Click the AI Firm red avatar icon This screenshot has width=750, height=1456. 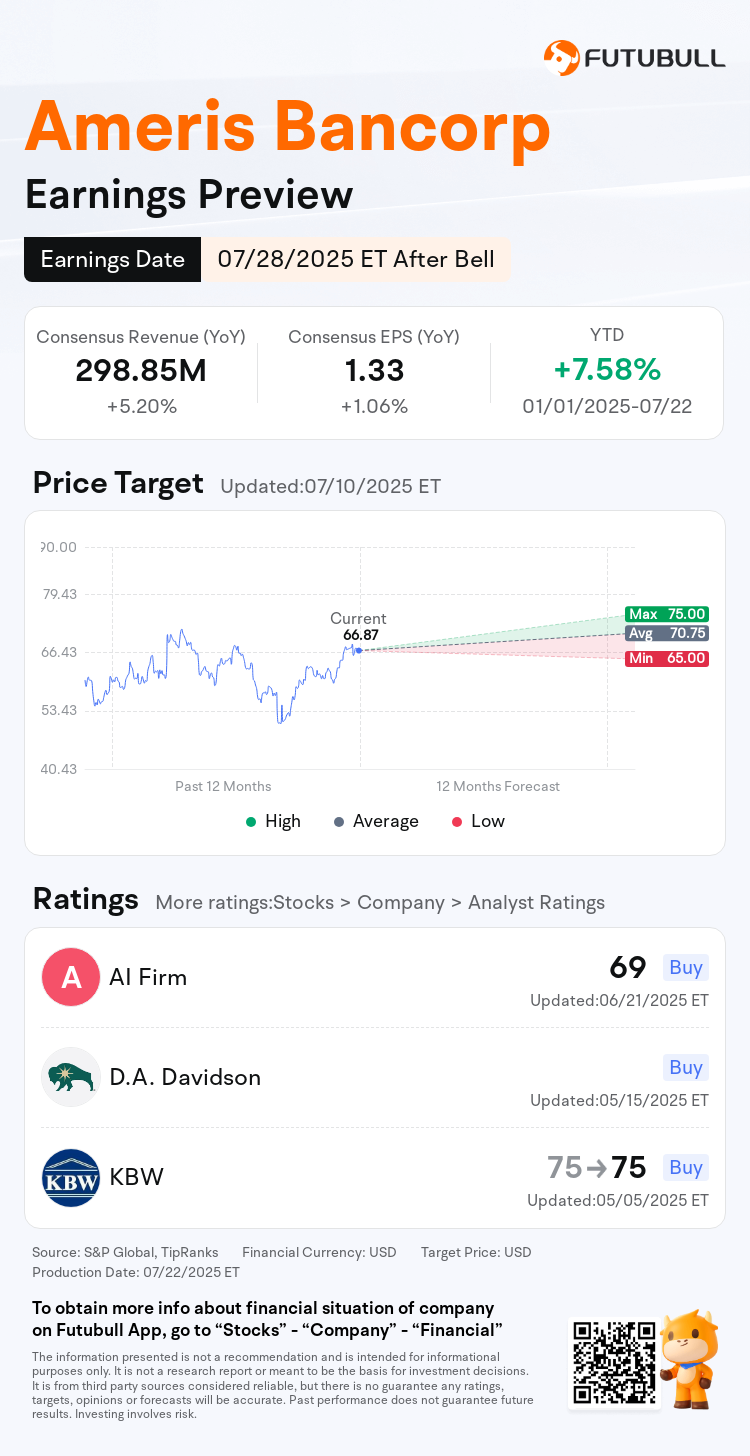(71, 977)
